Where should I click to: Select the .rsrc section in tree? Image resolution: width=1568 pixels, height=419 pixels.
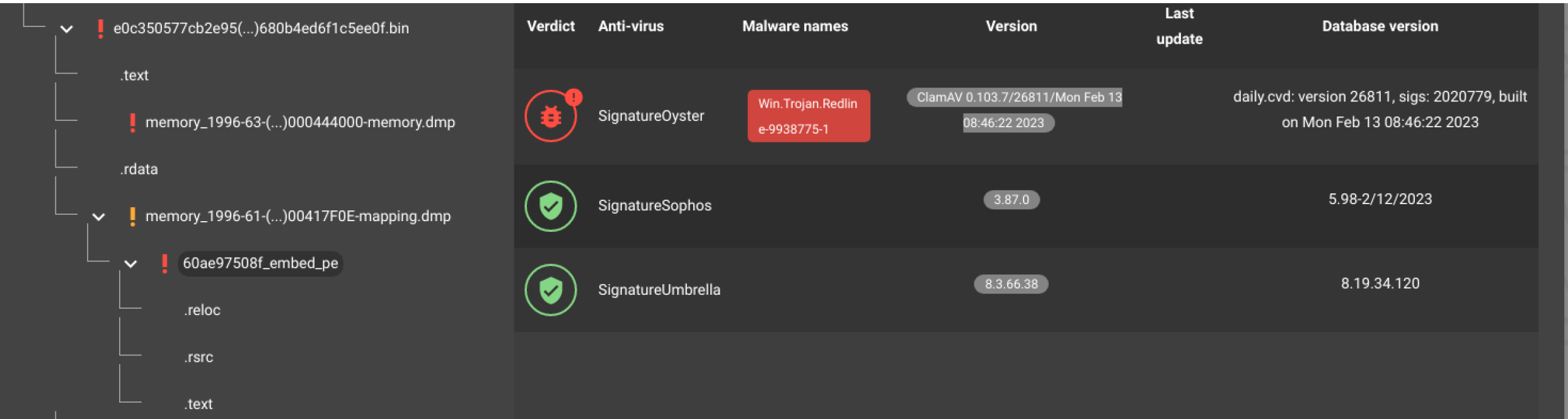point(199,357)
